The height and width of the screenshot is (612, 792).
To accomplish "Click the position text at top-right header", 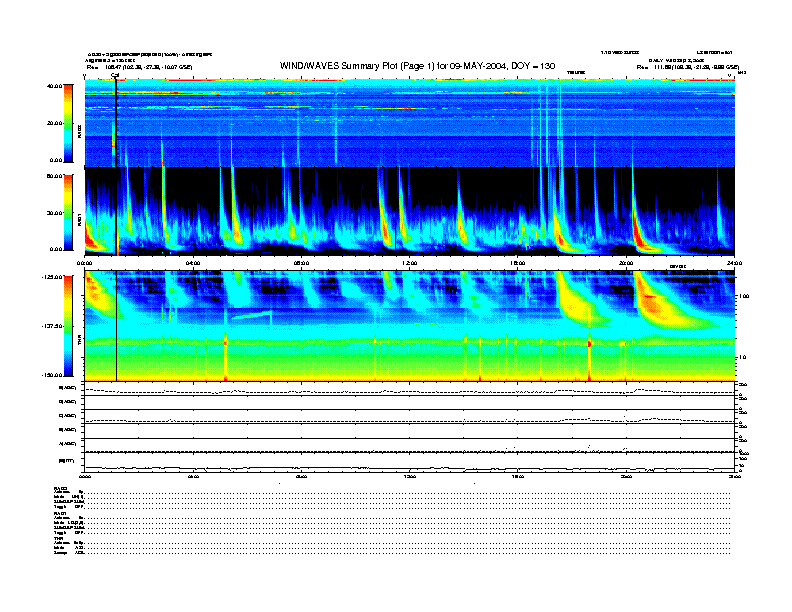I will tap(688, 67).
